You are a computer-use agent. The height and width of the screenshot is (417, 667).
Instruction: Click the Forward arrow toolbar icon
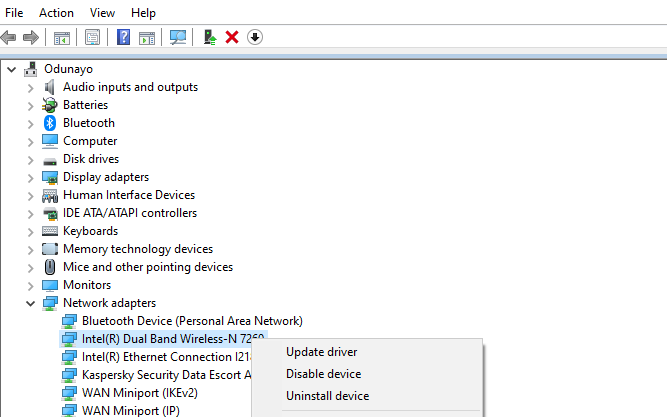[x=31, y=37]
